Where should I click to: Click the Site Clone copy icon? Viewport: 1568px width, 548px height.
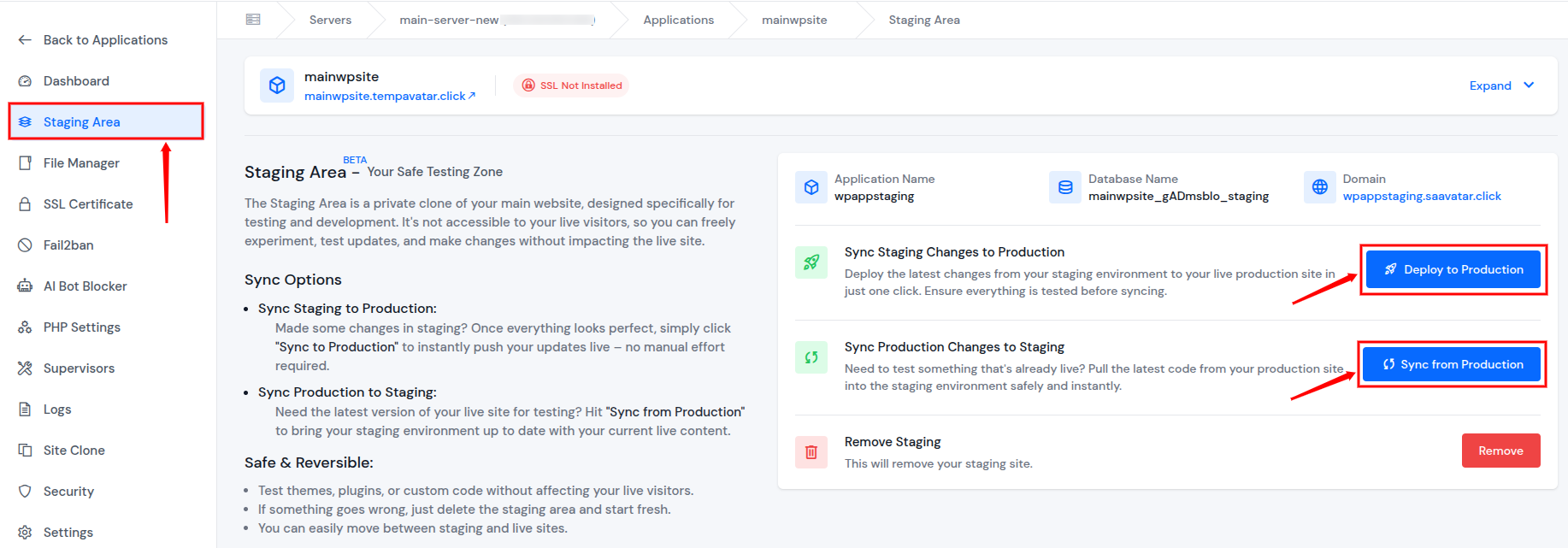[x=25, y=451]
